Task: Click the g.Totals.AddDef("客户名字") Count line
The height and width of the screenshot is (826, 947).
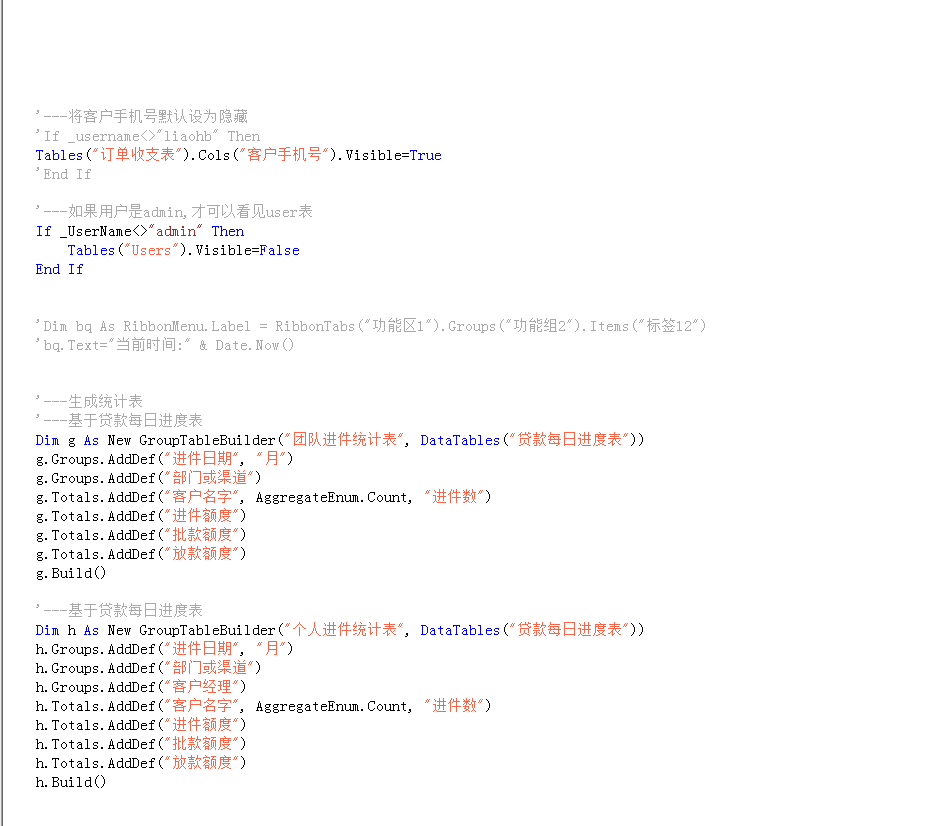Action: [264, 497]
